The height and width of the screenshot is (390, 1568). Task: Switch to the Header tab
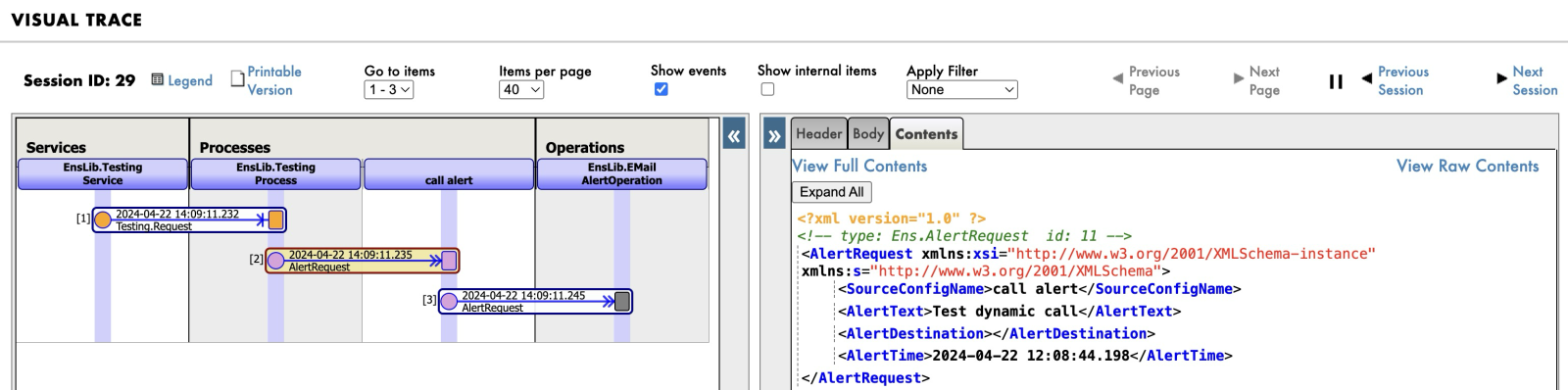pos(819,133)
